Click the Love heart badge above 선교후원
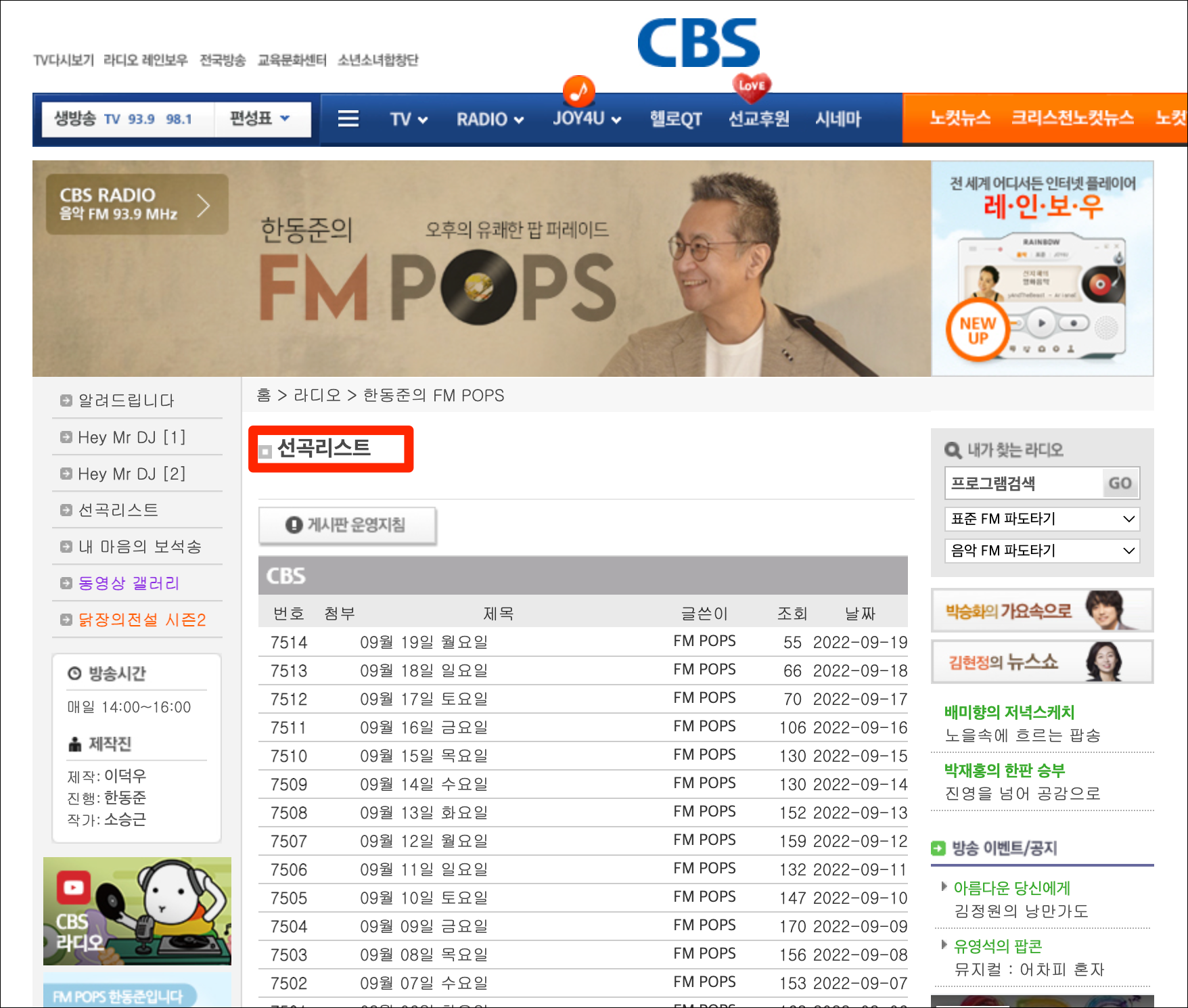 (752, 87)
